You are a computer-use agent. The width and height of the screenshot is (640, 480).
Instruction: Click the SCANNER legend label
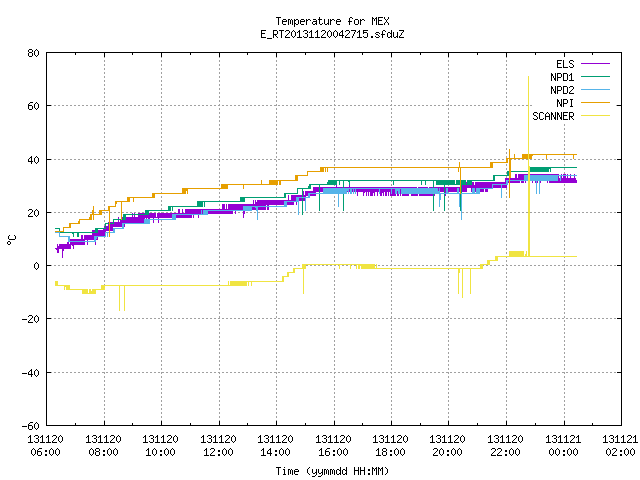click(553, 116)
